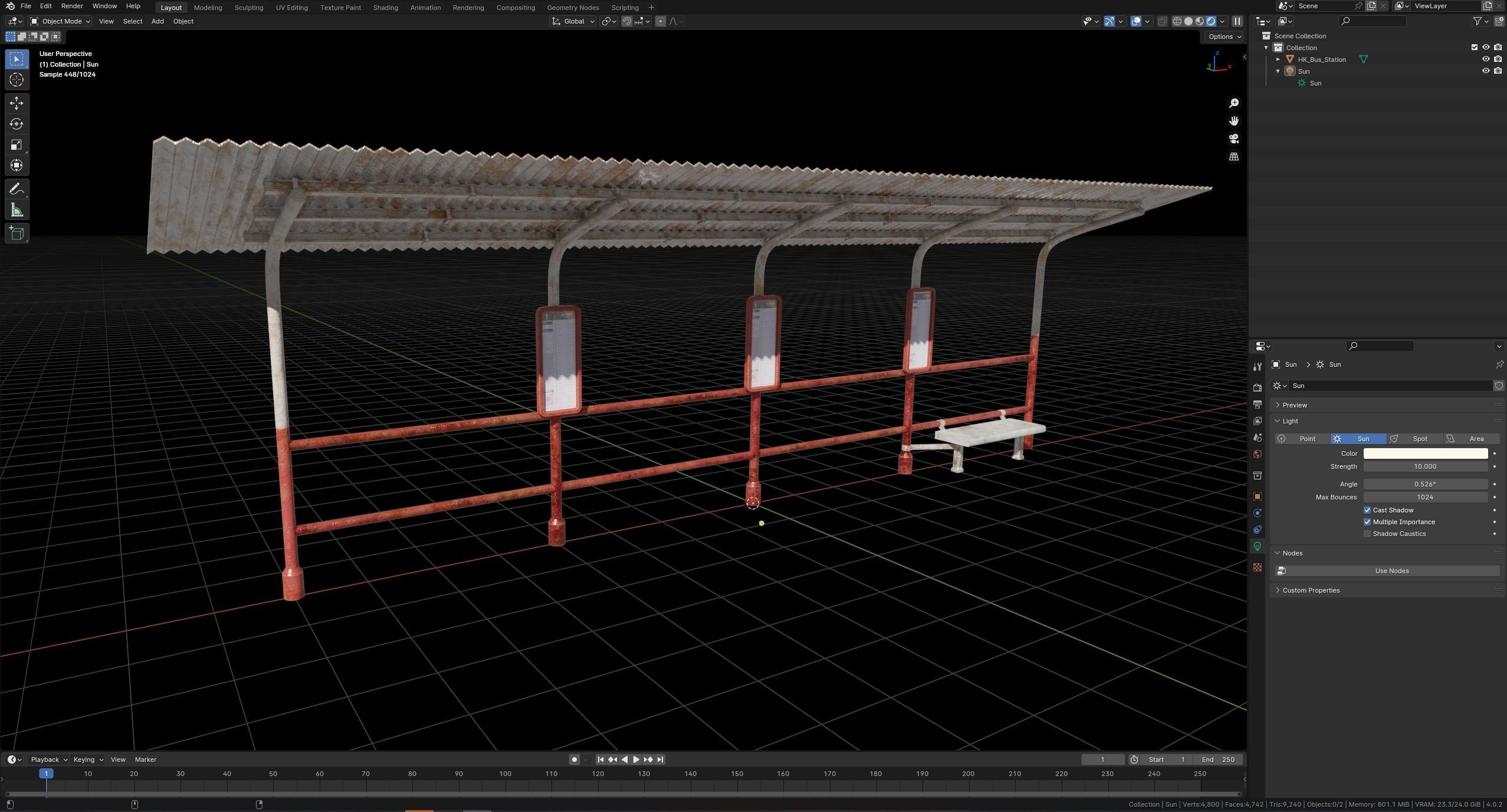Open the File menu
The height and width of the screenshot is (812, 1507).
26,6
